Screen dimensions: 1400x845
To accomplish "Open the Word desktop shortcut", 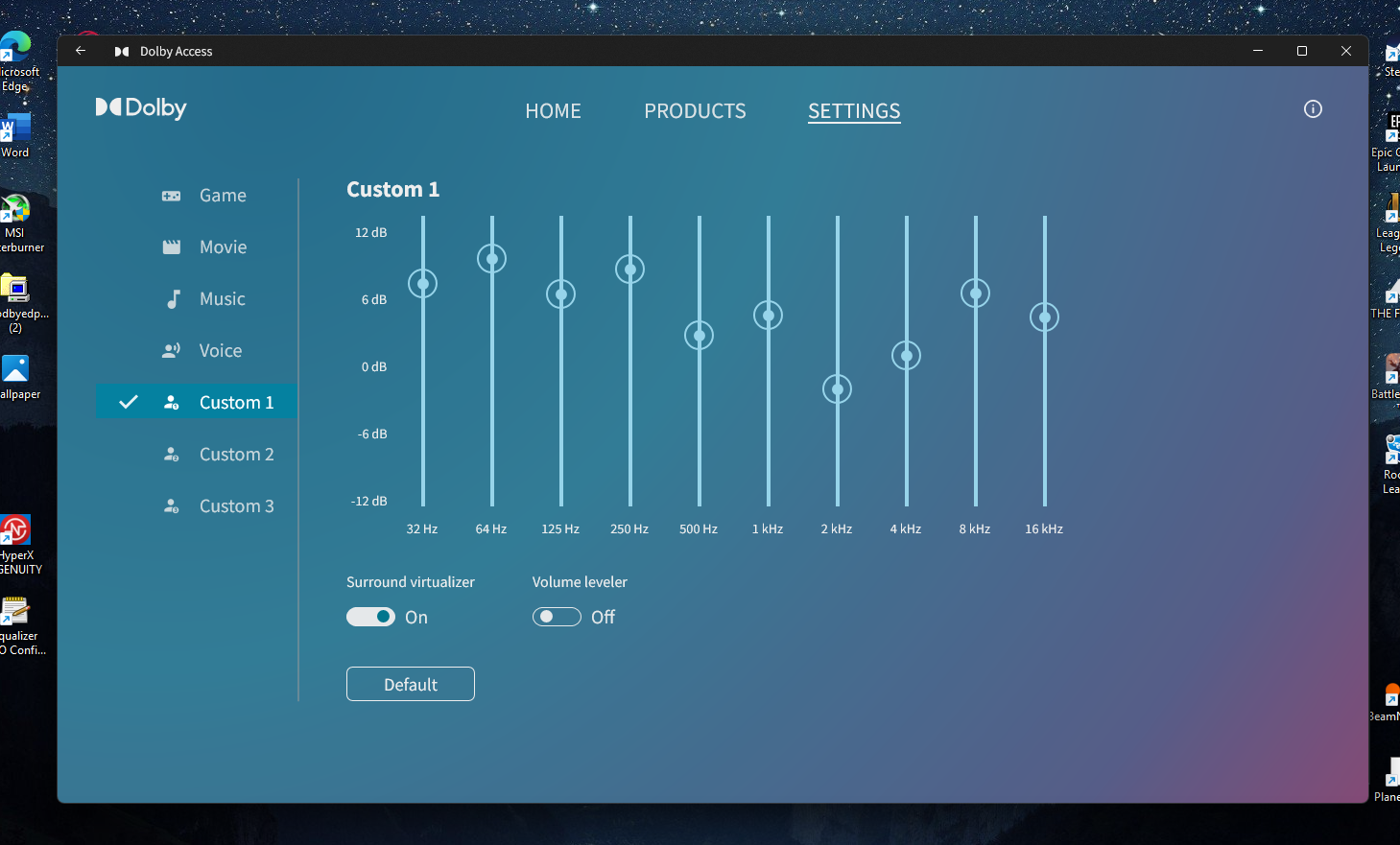I will (15, 135).
